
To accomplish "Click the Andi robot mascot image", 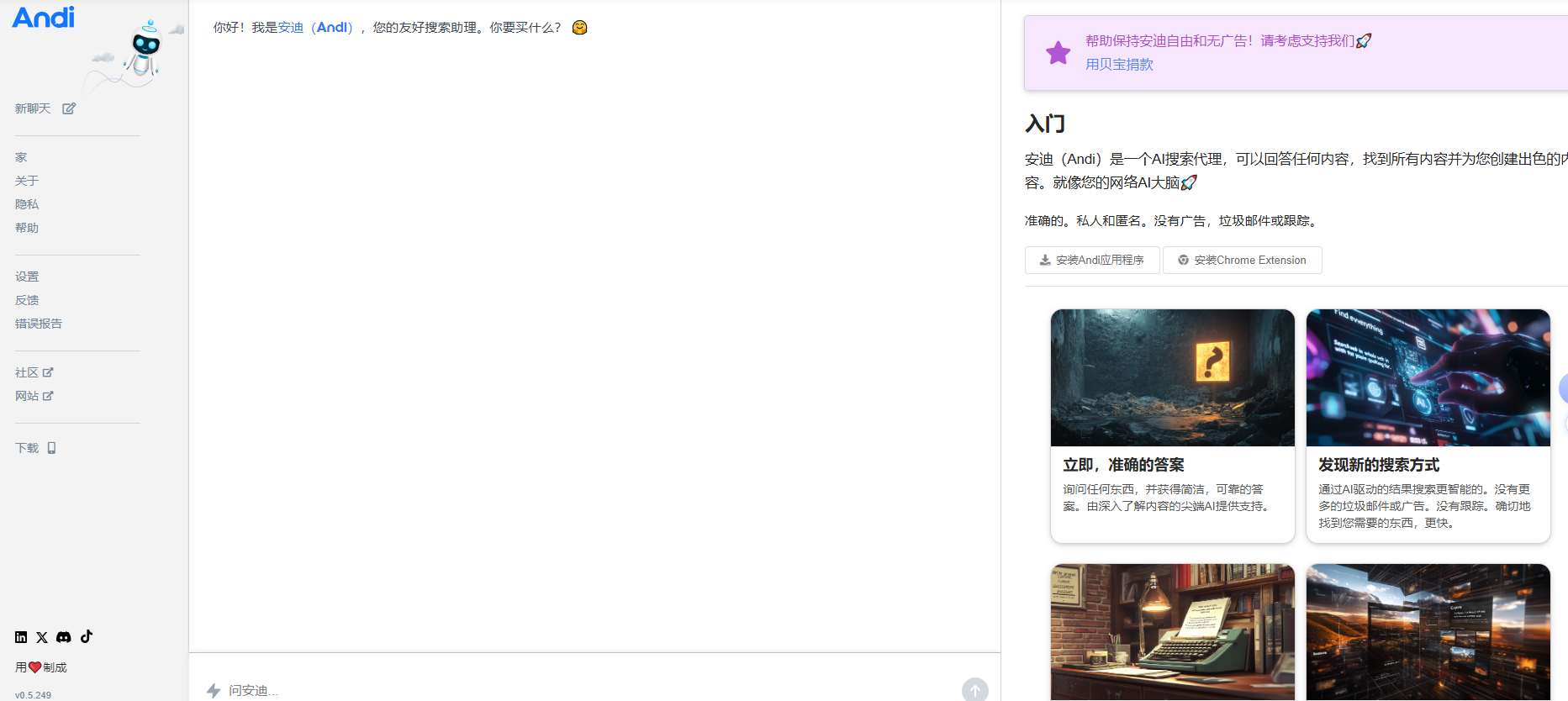I will click(x=145, y=50).
